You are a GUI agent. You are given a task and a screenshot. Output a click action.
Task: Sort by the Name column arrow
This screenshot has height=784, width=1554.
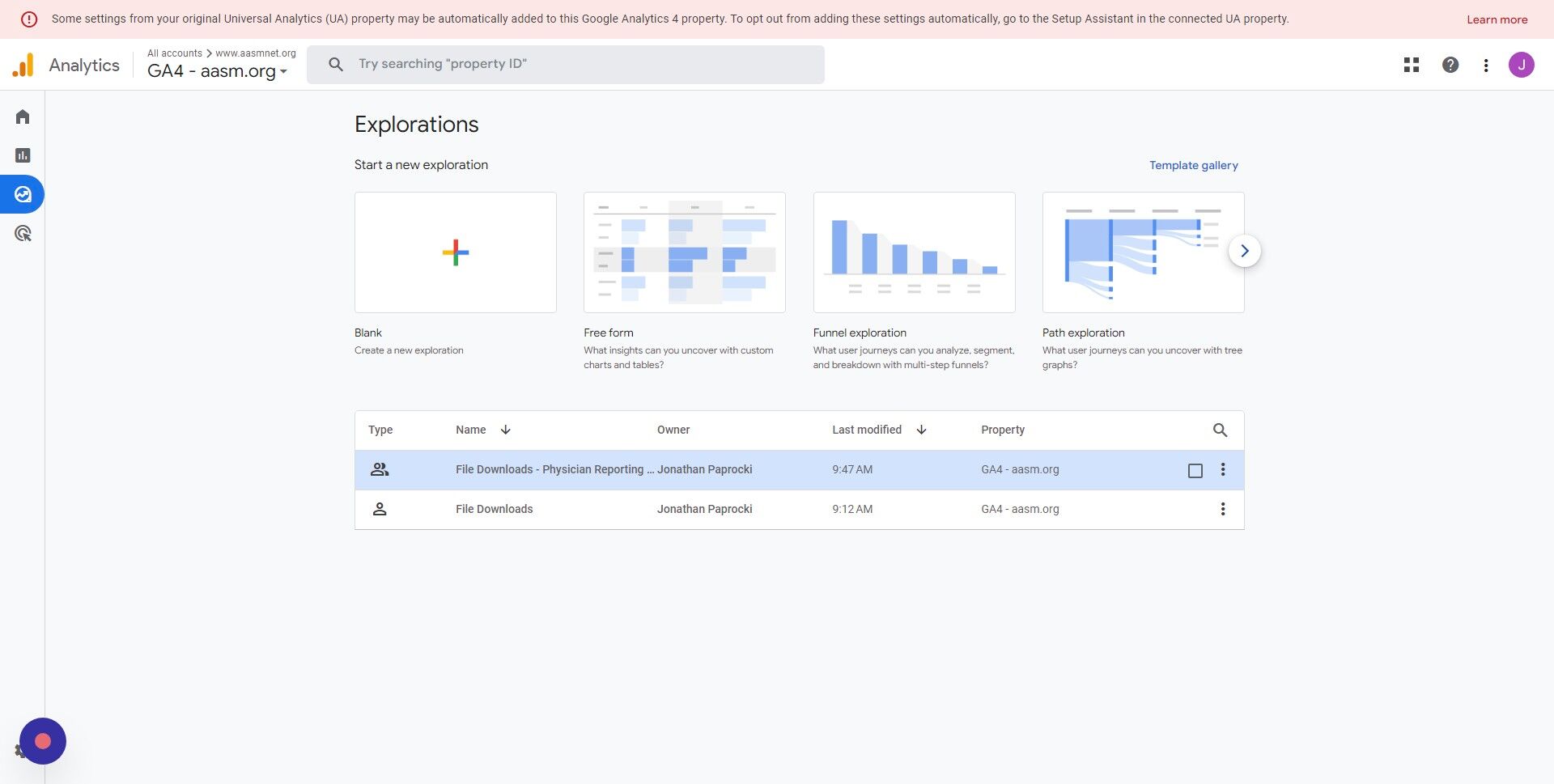[506, 430]
